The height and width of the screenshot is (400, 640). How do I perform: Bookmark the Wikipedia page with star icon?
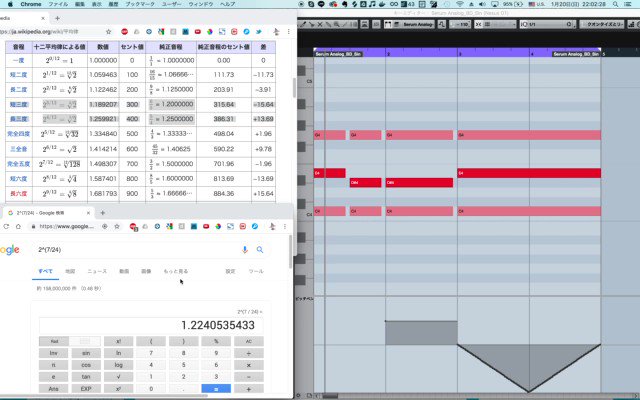tap(108, 31)
